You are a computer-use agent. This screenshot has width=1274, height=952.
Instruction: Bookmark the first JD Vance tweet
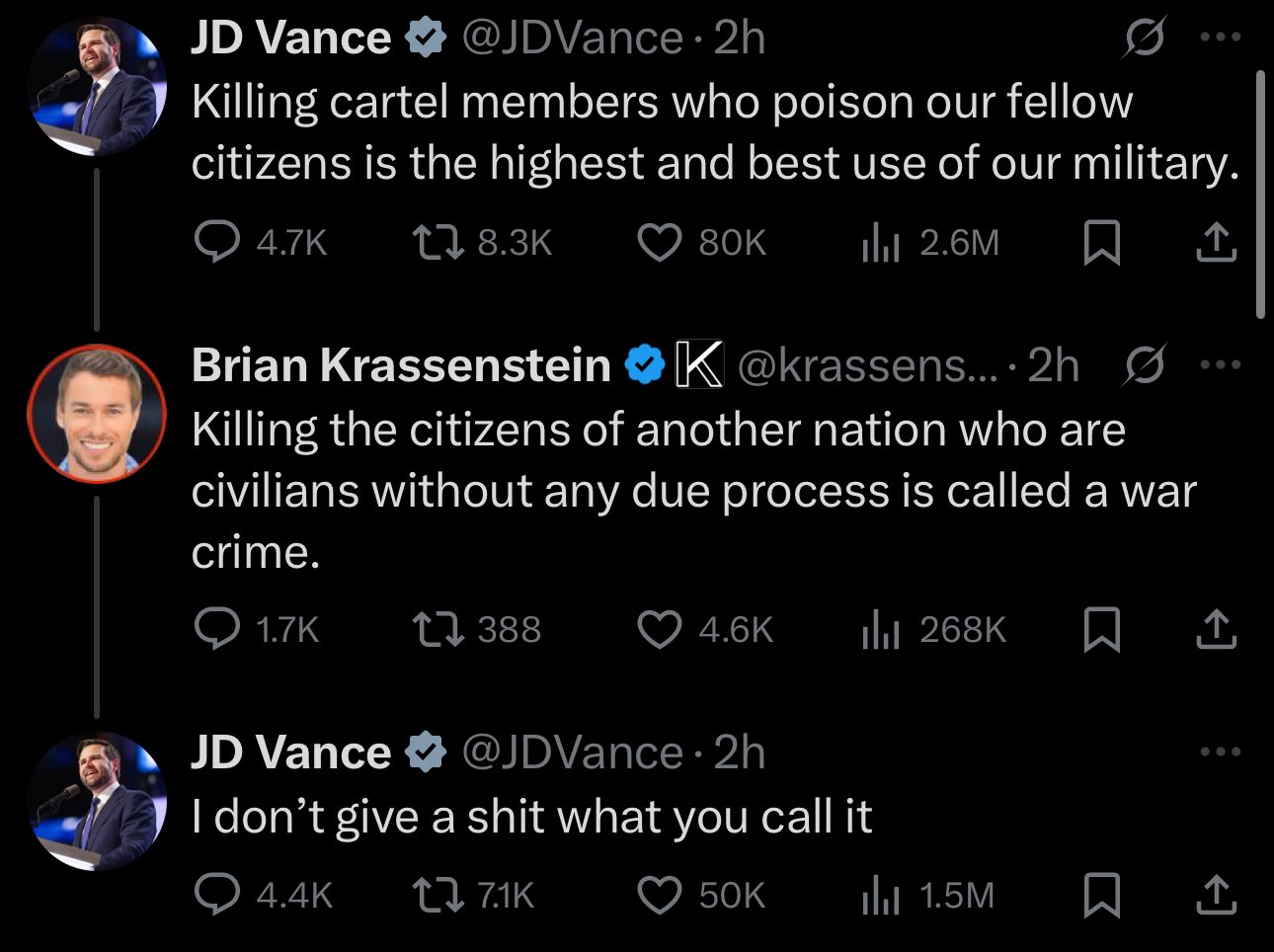point(1101,243)
